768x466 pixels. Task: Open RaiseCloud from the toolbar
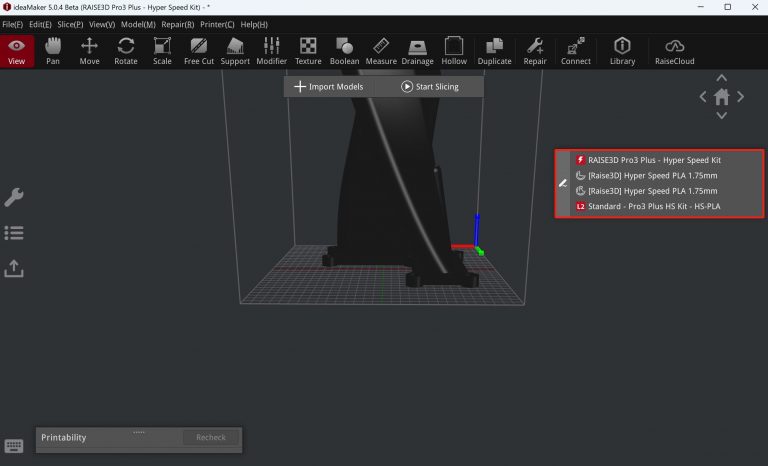point(674,51)
